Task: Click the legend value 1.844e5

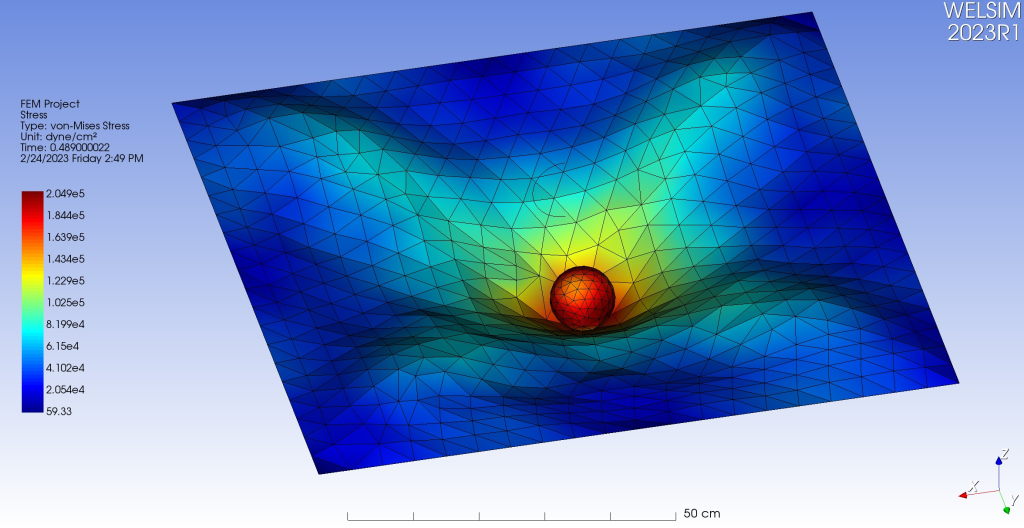Action: click(x=65, y=215)
